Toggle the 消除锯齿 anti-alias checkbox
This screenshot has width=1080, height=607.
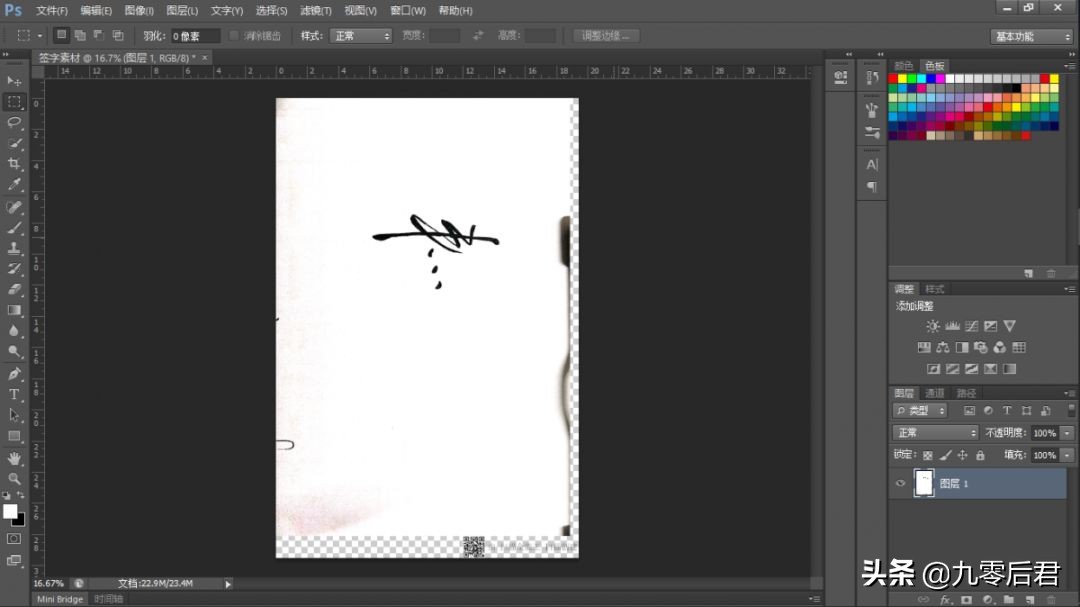pyautogui.click(x=233, y=36)
